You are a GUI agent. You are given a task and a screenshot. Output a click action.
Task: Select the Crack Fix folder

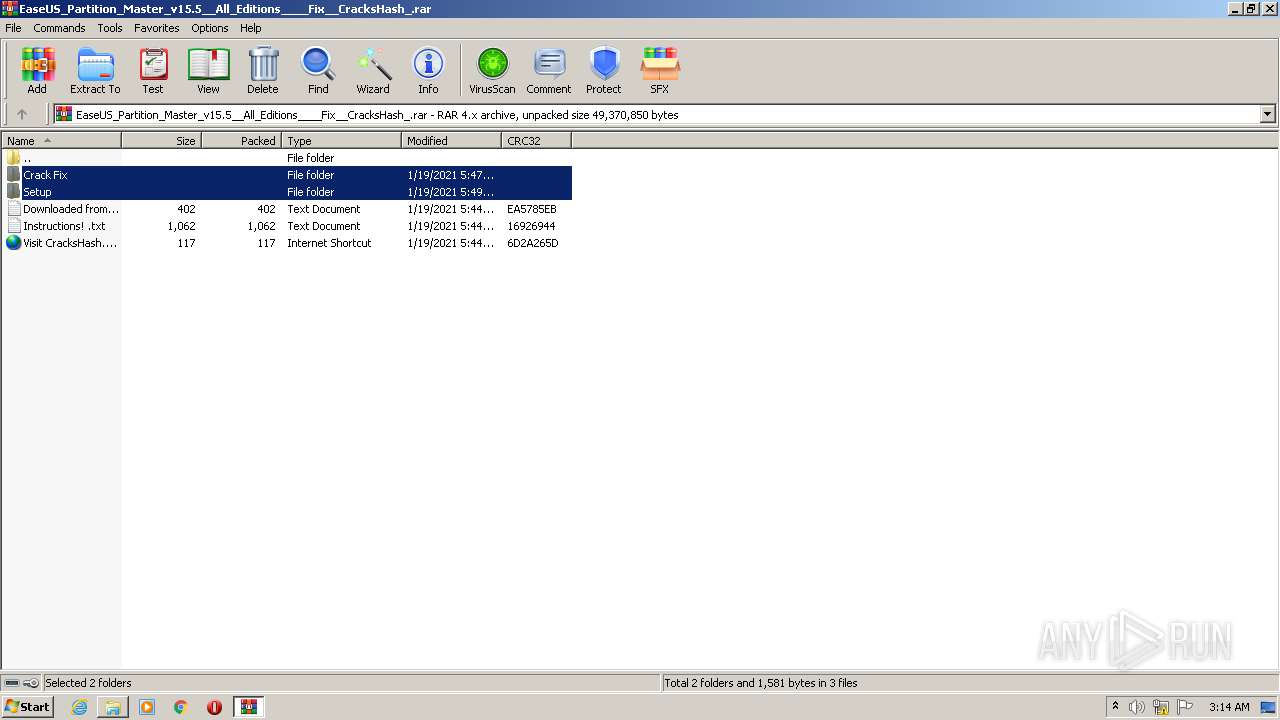click(287, 175)
